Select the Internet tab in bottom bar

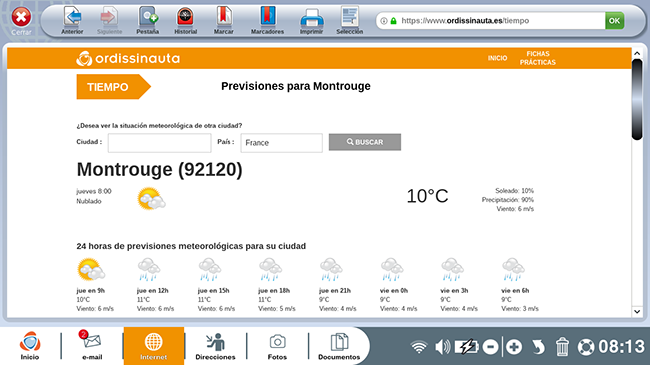(153, 346)
